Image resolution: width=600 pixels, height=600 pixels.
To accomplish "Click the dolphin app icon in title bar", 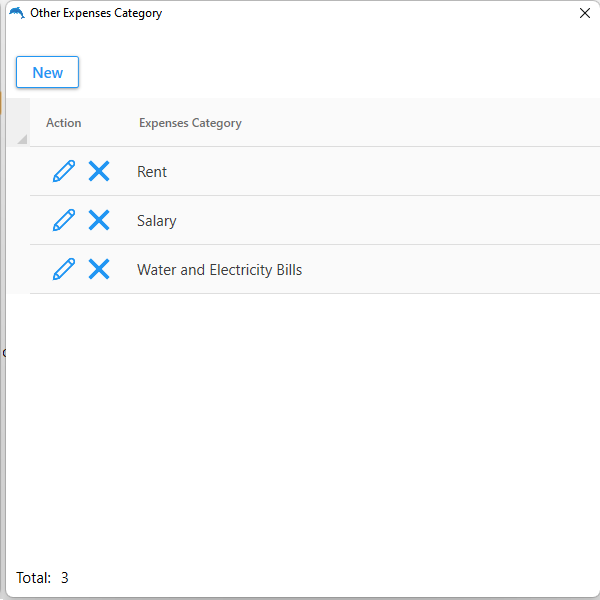I will 16,13.
